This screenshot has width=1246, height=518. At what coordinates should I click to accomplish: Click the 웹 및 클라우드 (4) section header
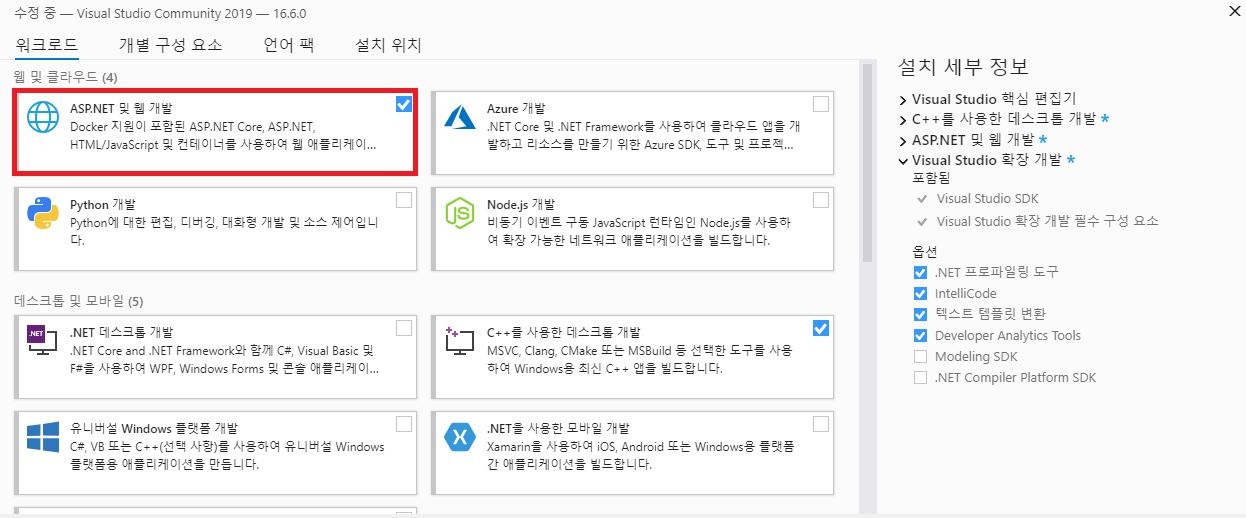tap(66, 77)
